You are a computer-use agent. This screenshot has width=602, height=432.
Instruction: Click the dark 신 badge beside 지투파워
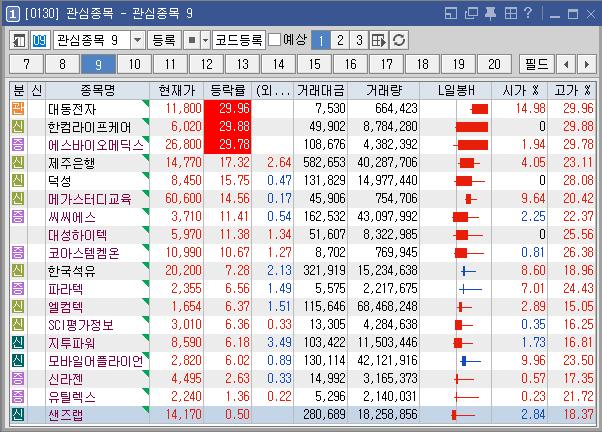point(18,343)
